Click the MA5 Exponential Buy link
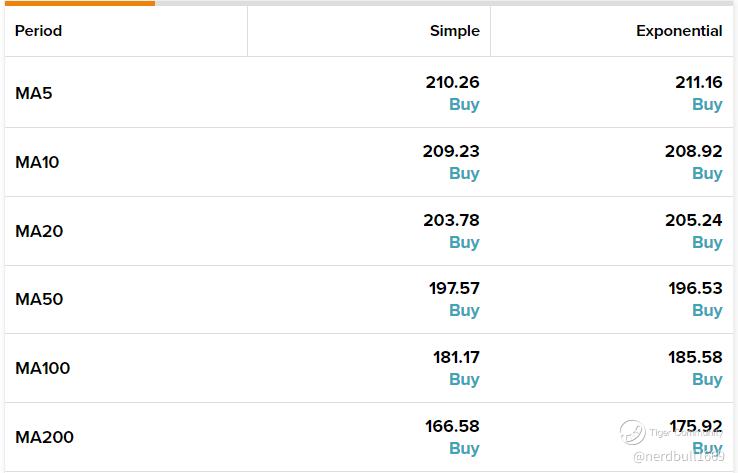This screenshot has width=738, height=473. (707, 104)
